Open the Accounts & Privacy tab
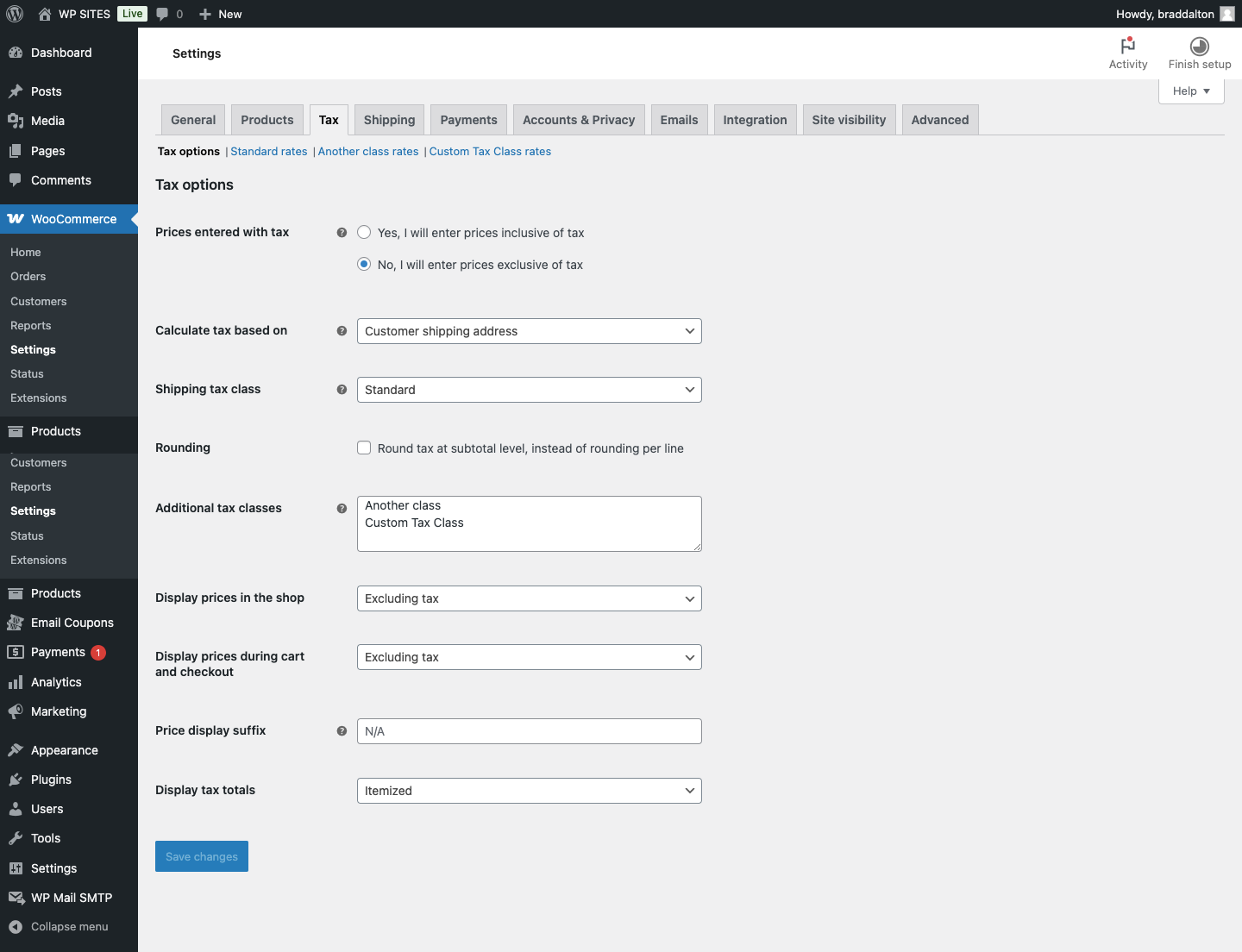1242x952 pixels. point(578,120)
